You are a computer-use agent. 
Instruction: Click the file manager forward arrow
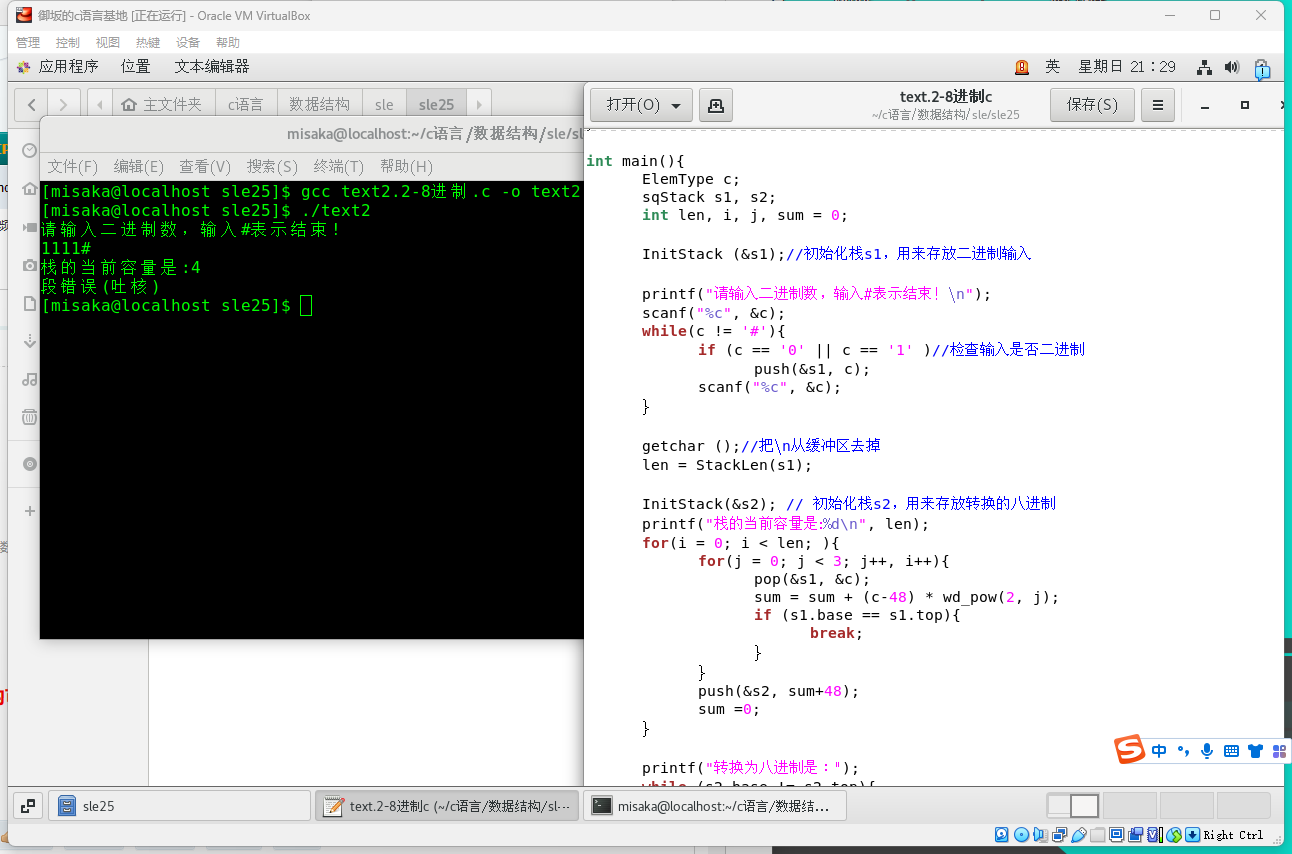pos(63,104)
